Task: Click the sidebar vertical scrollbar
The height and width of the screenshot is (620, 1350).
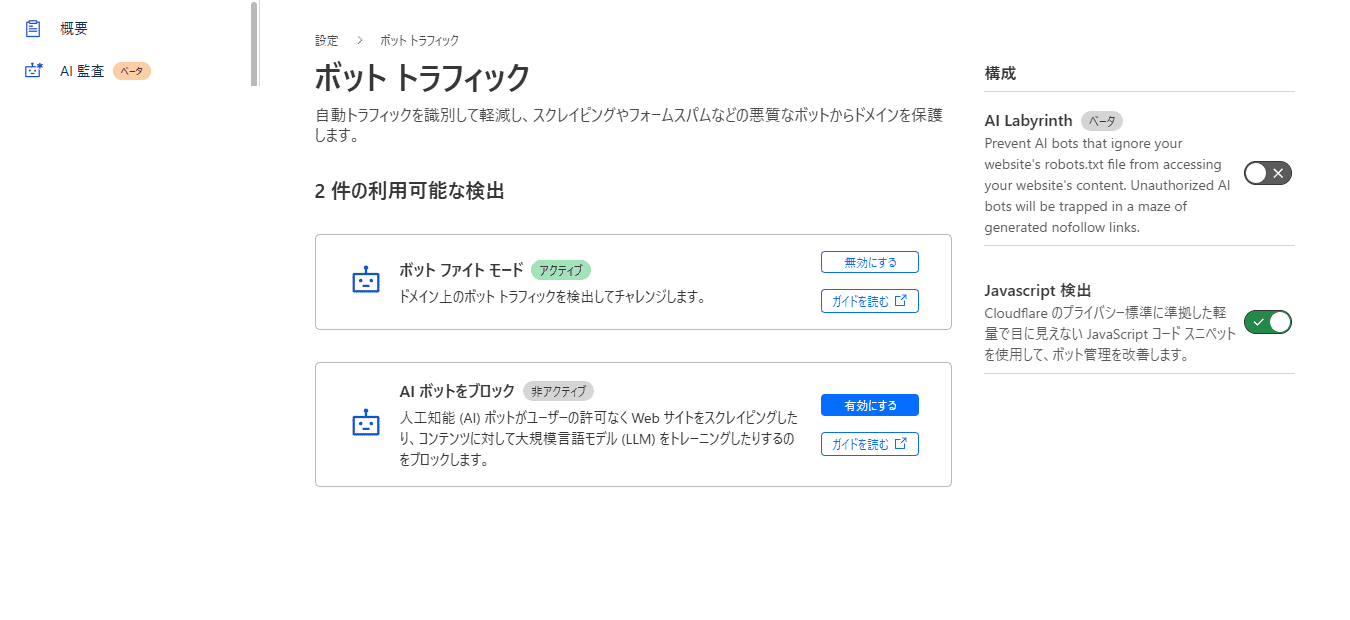Action: point(254,43)
